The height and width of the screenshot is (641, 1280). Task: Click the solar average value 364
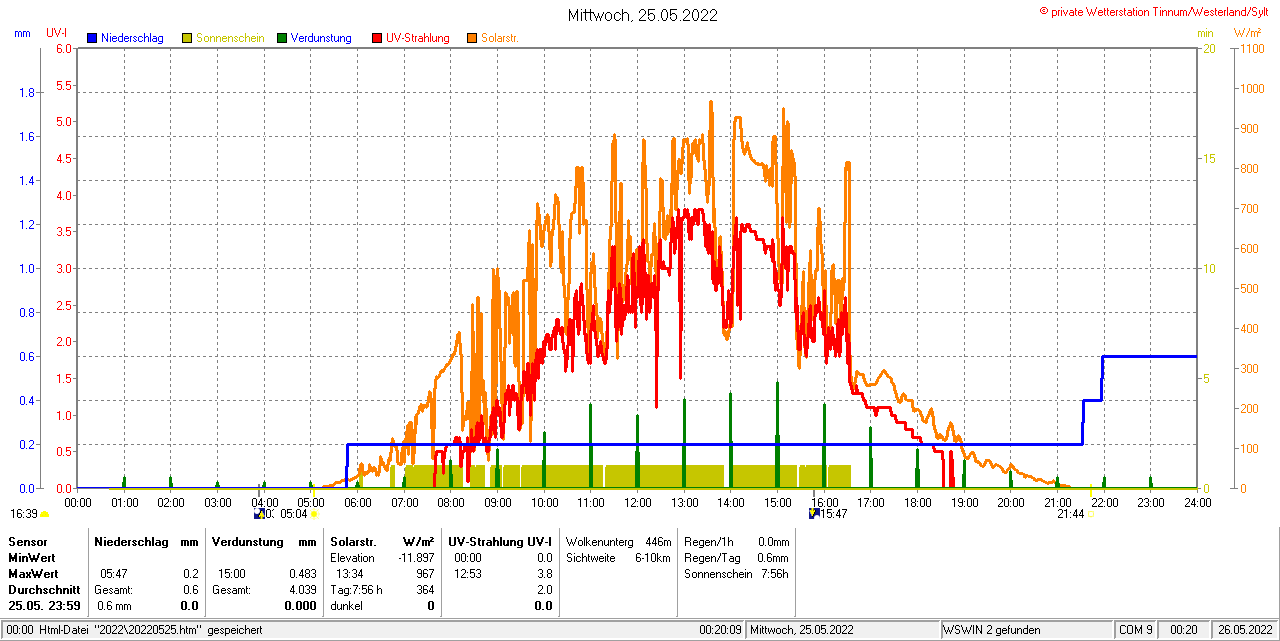425,590
